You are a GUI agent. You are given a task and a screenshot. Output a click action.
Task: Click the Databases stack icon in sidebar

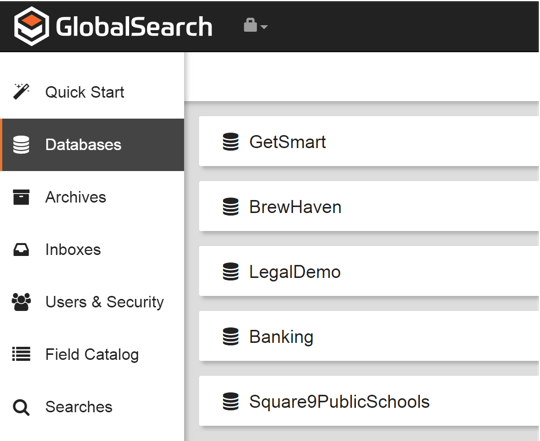[x=21, y=145]
